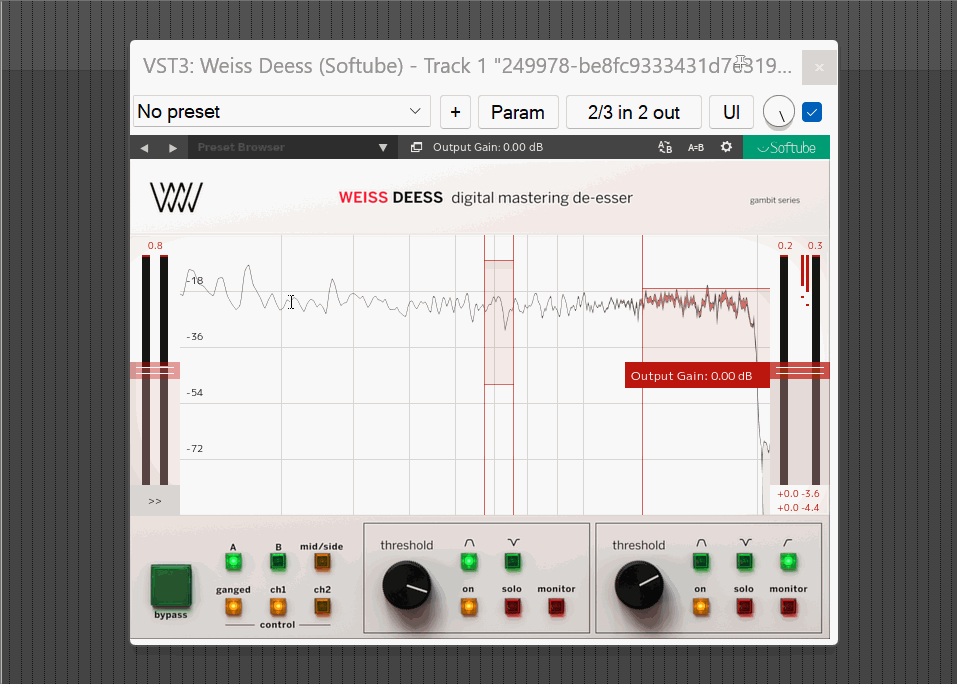
Task: Click the red Output Gain: 0.00 dB label
Action: click(x=697, y=375)
